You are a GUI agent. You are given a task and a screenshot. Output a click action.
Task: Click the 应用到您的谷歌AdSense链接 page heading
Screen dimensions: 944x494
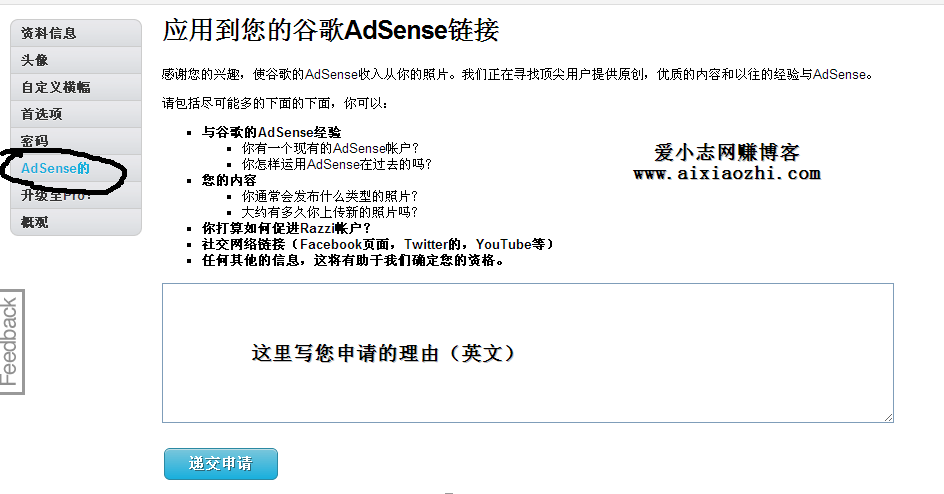pos(331,30)
